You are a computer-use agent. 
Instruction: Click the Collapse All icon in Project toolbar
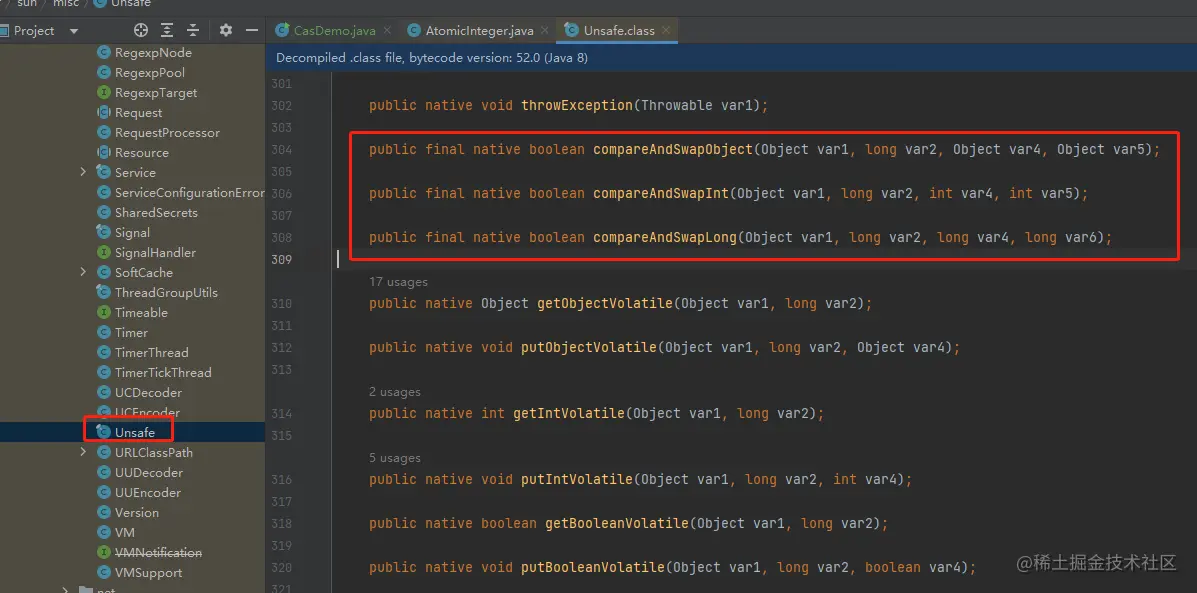(193, 31)
